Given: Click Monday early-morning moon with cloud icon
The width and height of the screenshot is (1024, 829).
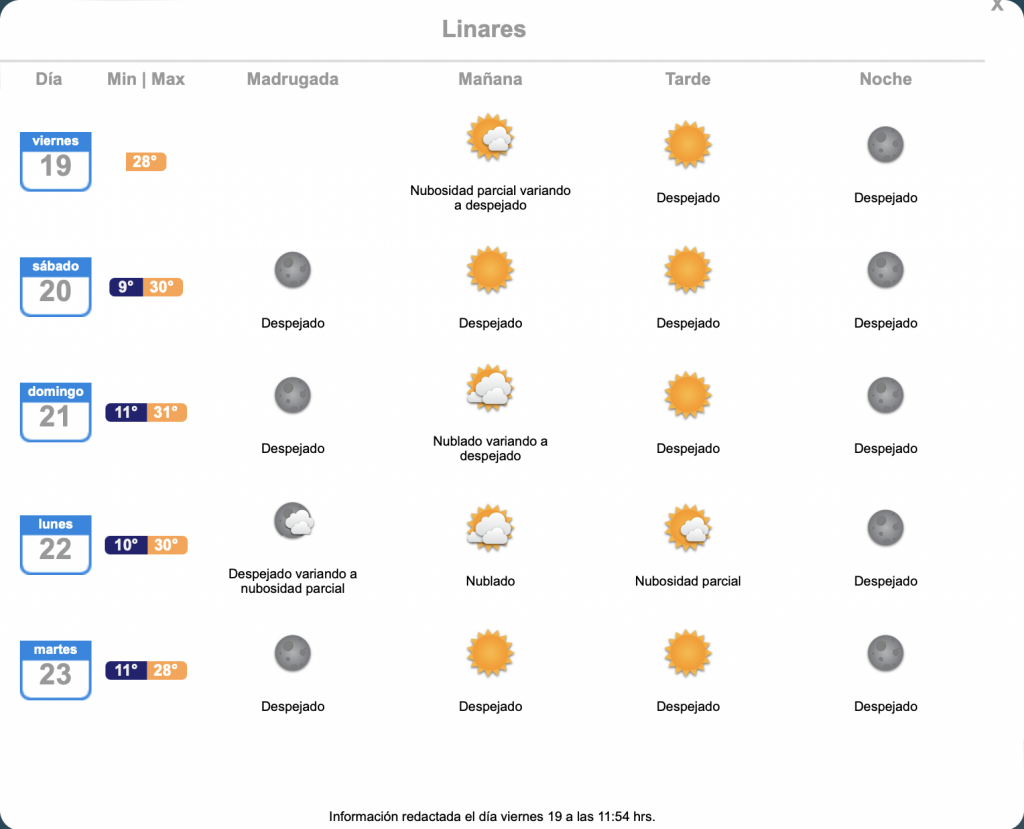Looking at the screenshot, I should tap(293, 521).
